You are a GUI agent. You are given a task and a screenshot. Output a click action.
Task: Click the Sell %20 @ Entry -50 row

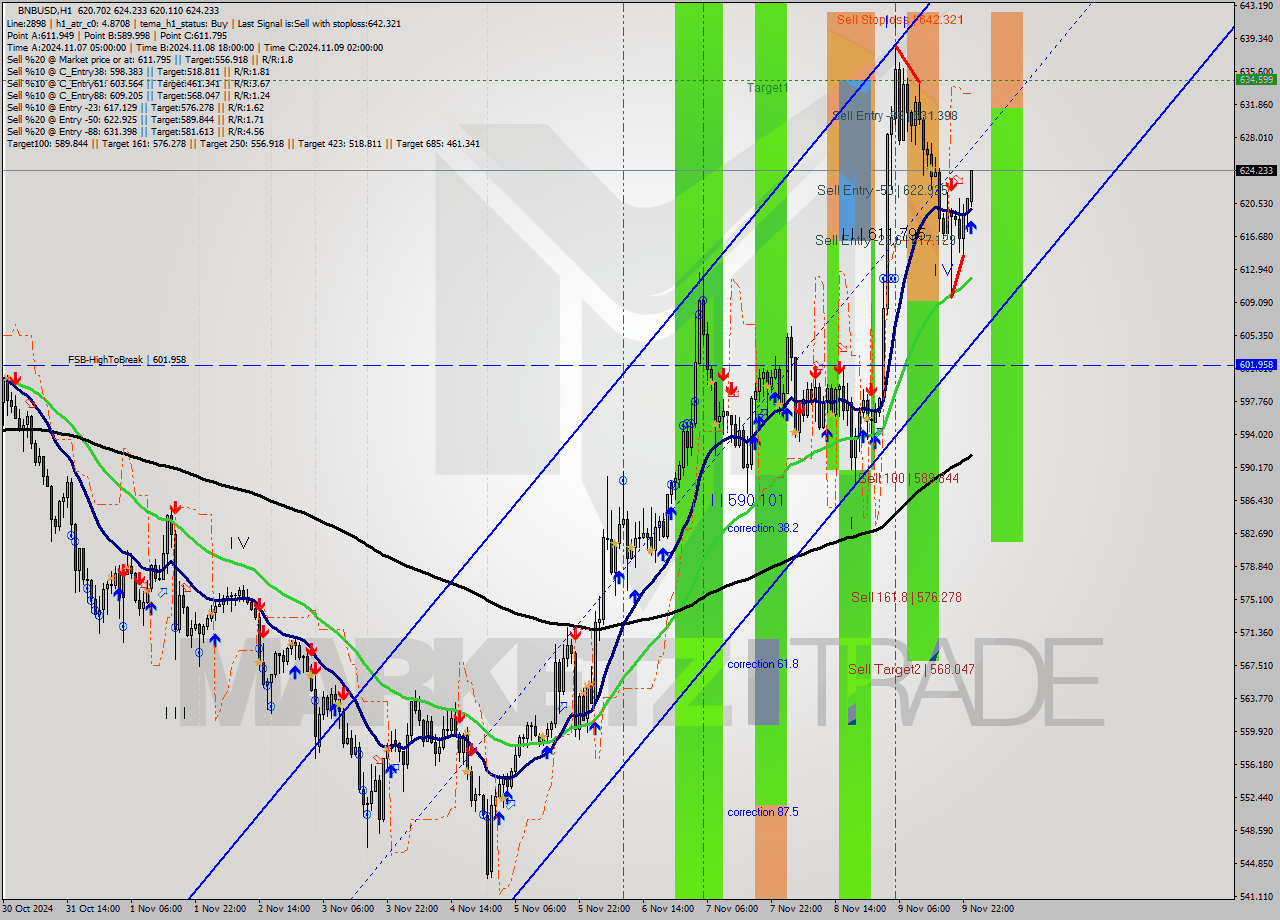point(135,120)
